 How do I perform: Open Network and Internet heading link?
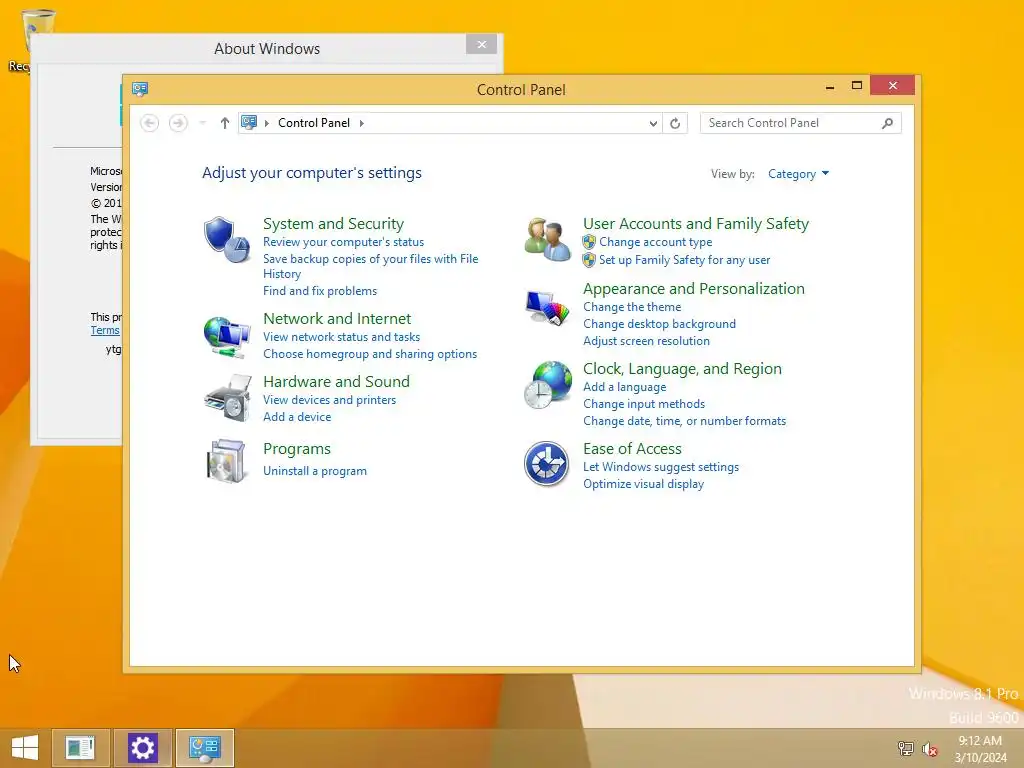pyautogui.click(x=337, y=318)
